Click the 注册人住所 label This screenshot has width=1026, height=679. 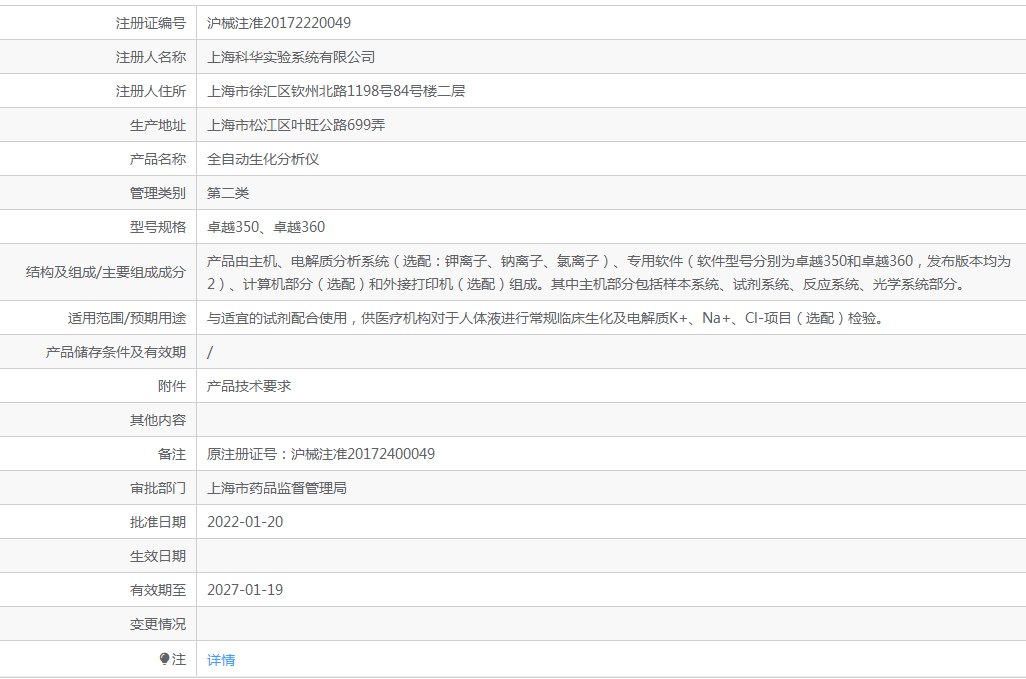(151, 91)
